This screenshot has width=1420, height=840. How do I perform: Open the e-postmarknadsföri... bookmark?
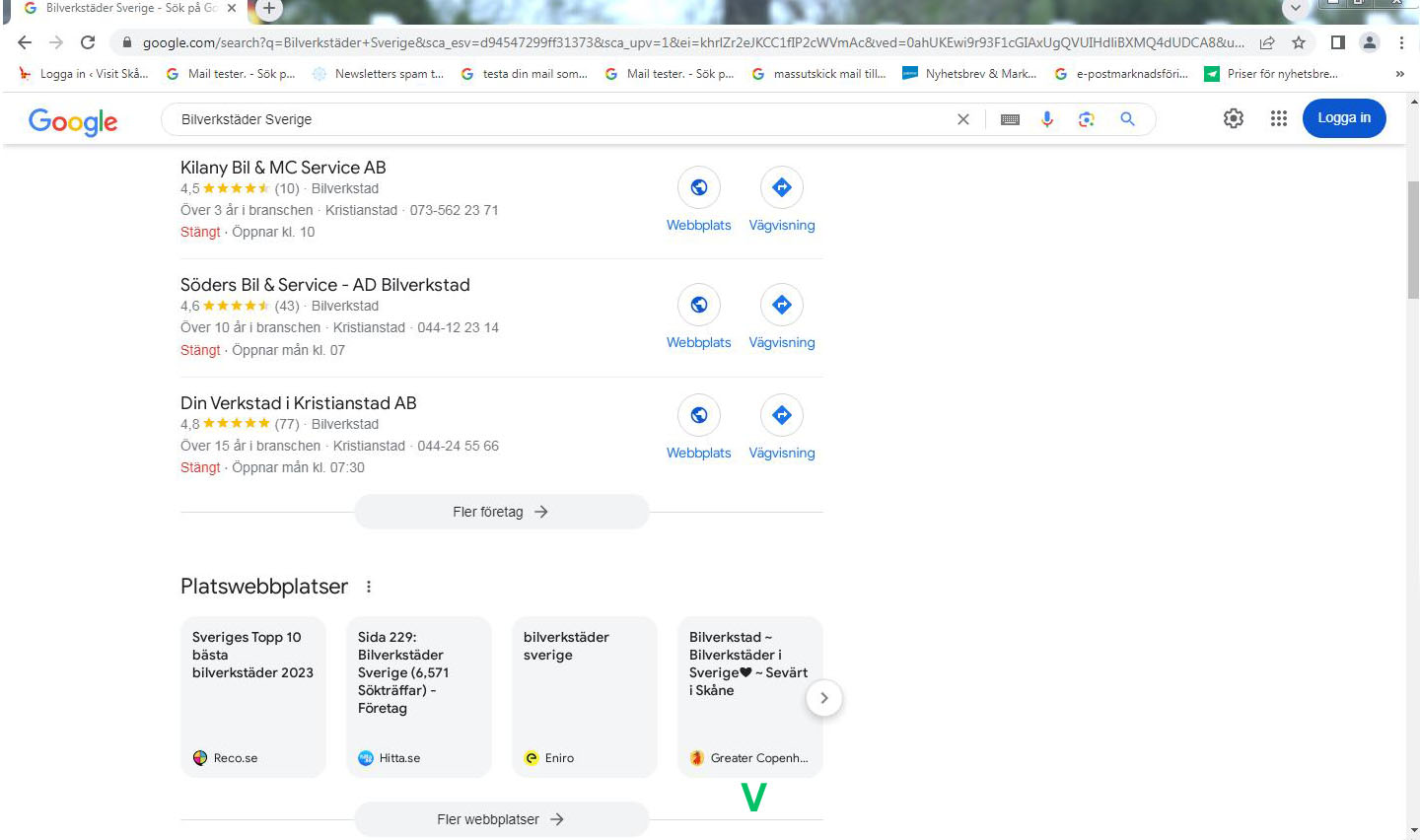[1121, 74]
